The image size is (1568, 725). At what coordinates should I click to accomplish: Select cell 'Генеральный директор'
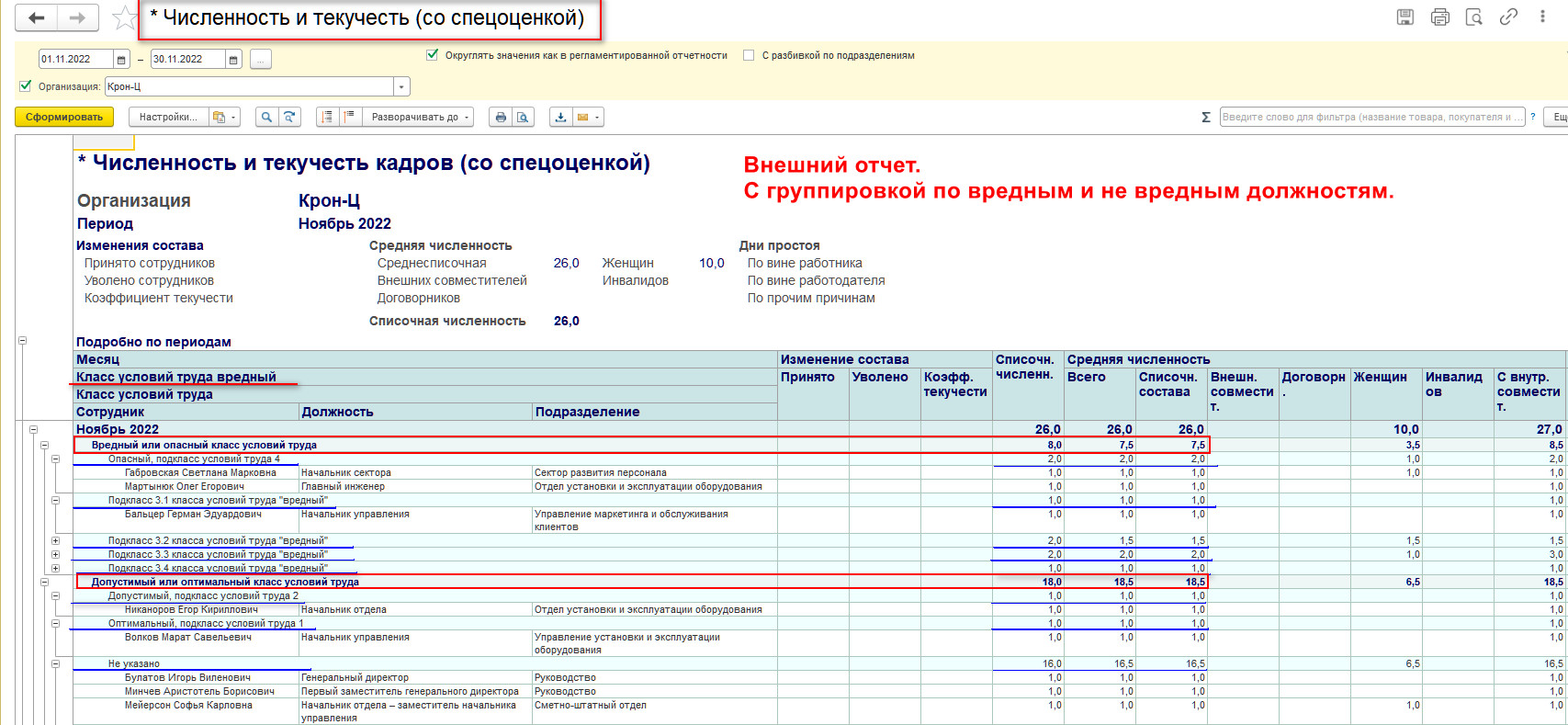pos(415,677)
